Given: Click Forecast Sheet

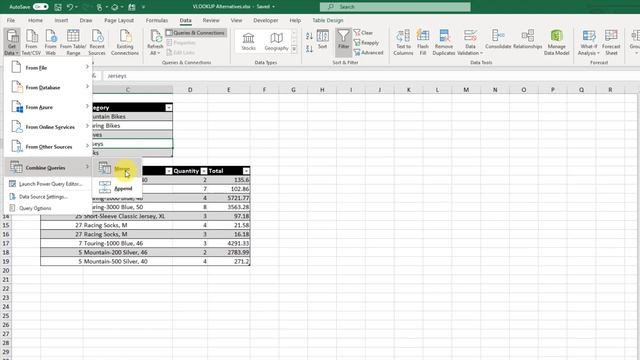Looking at the screenshot, I should coord(611,42).
